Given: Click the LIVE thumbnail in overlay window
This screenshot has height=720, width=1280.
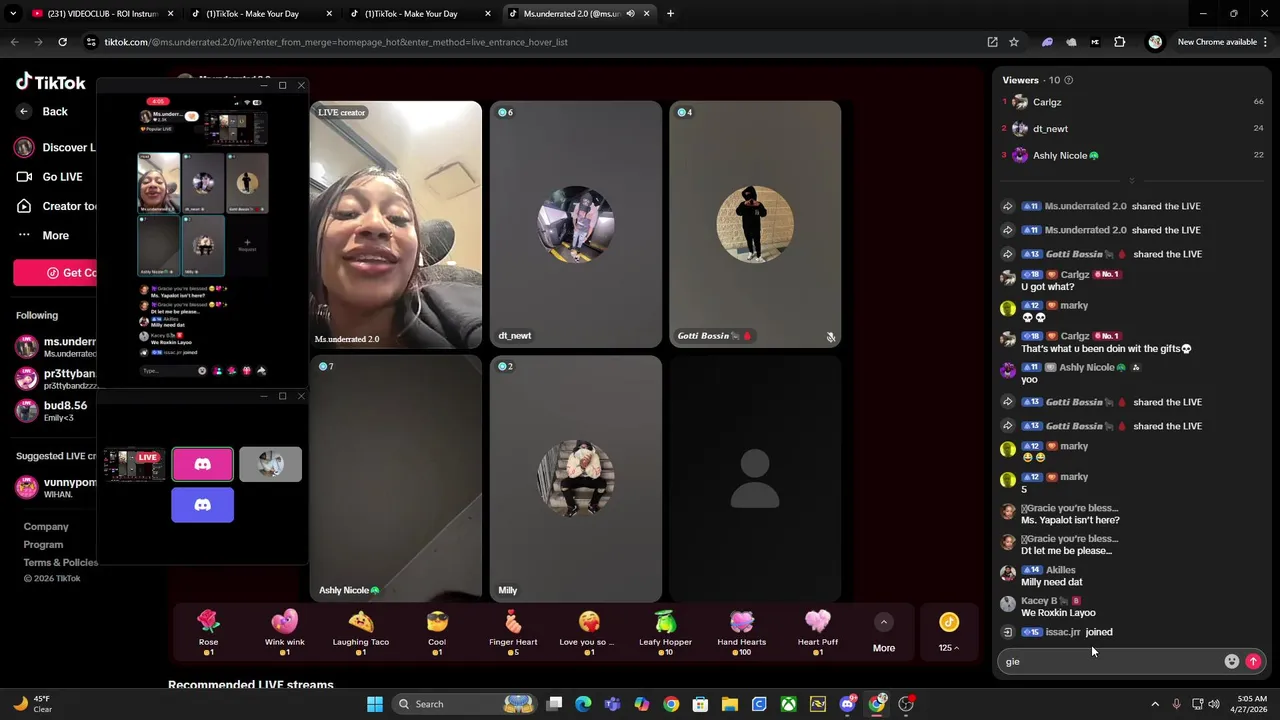Looking at the screenshot, I should click(x=134, y=465).
